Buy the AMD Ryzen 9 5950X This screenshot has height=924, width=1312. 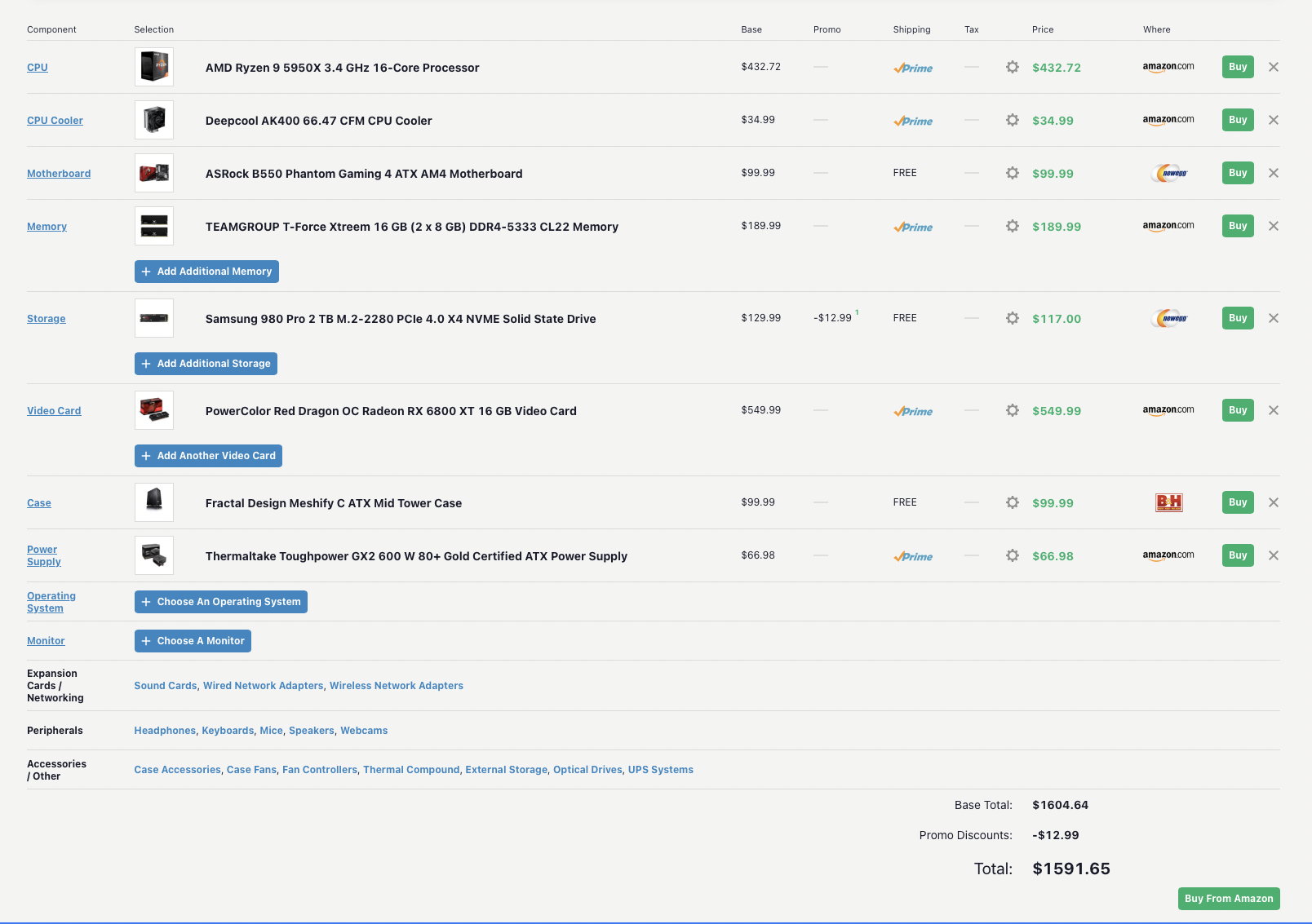pyautogui.click(x=1238, y=67)
